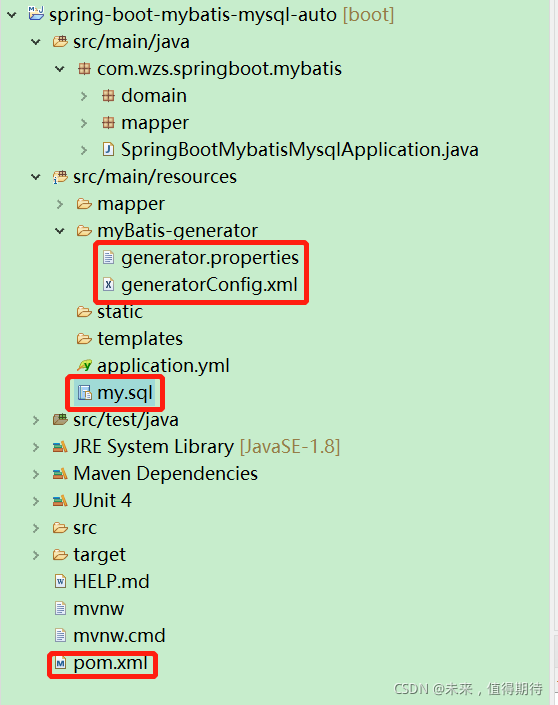Screen dimensions: 558x705
Task: Click the myBatis-generator folder icon
Action: pos(84,231)
